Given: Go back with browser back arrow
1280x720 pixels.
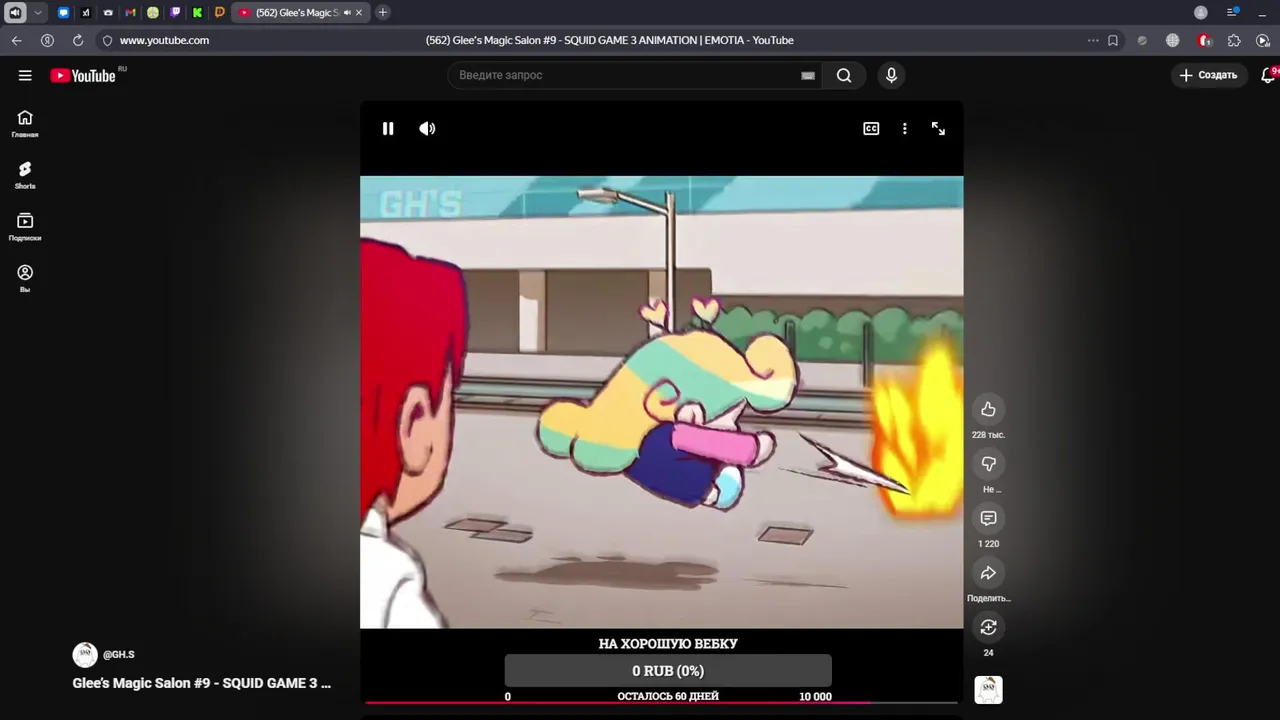Looking at the screenshot, I should pyautogui.click(x=16, y=40).
